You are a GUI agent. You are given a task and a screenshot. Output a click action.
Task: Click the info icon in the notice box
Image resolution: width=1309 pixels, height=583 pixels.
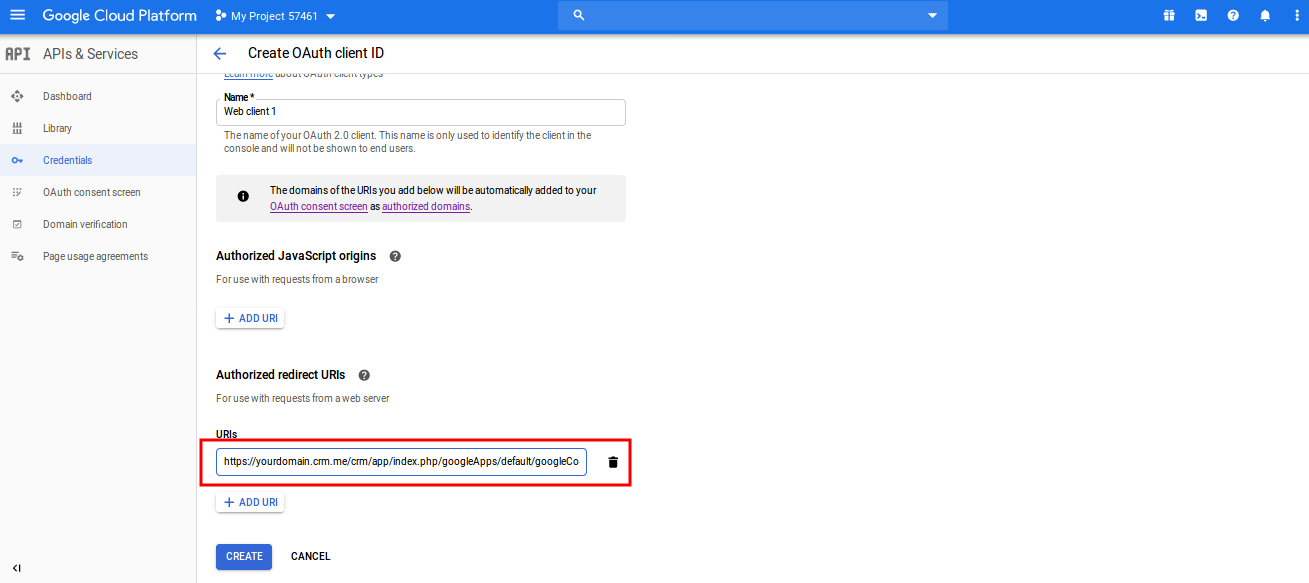(243, 196)
